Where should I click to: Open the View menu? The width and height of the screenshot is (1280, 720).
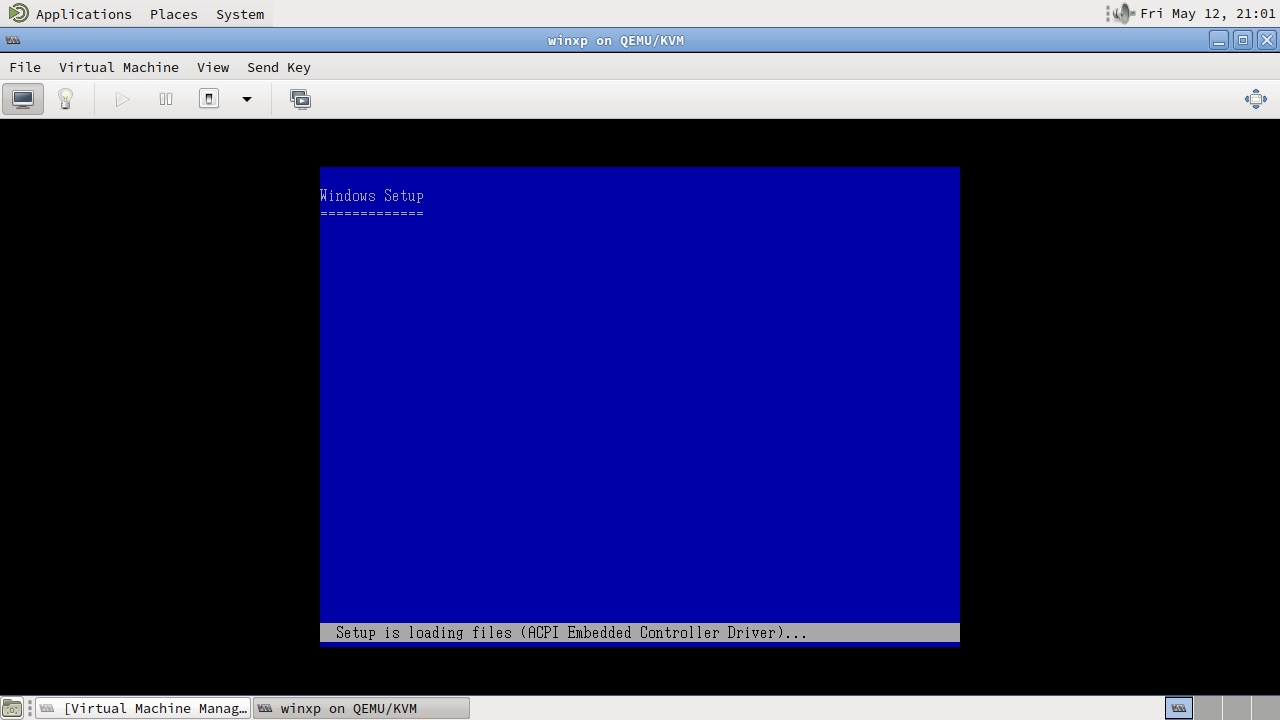pyautogui.click(x=213, y=67)
